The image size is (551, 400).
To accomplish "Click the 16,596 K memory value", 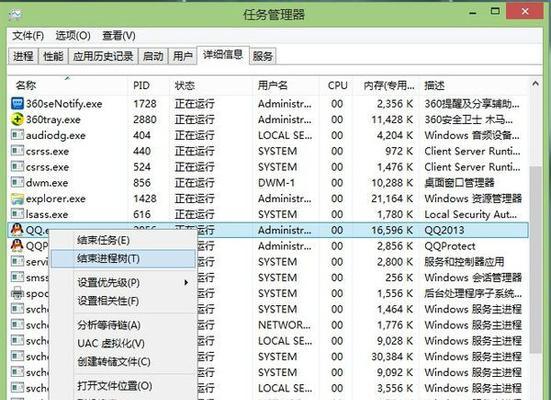I will pos(392,230).
